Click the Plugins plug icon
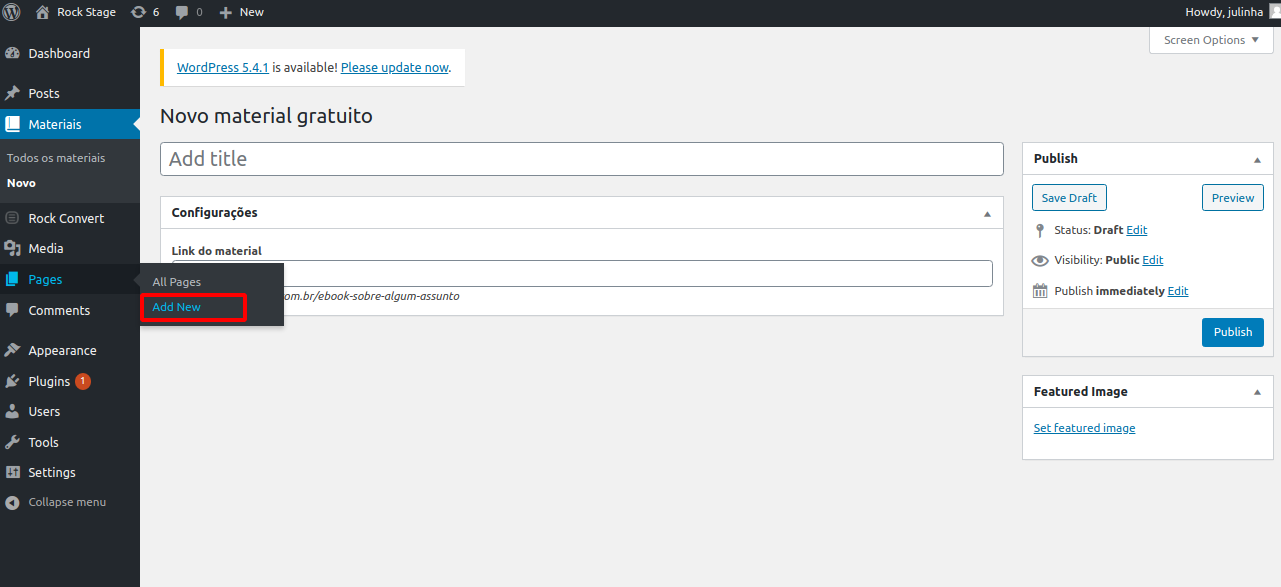 pyautogui.click(x=13, y=381)
